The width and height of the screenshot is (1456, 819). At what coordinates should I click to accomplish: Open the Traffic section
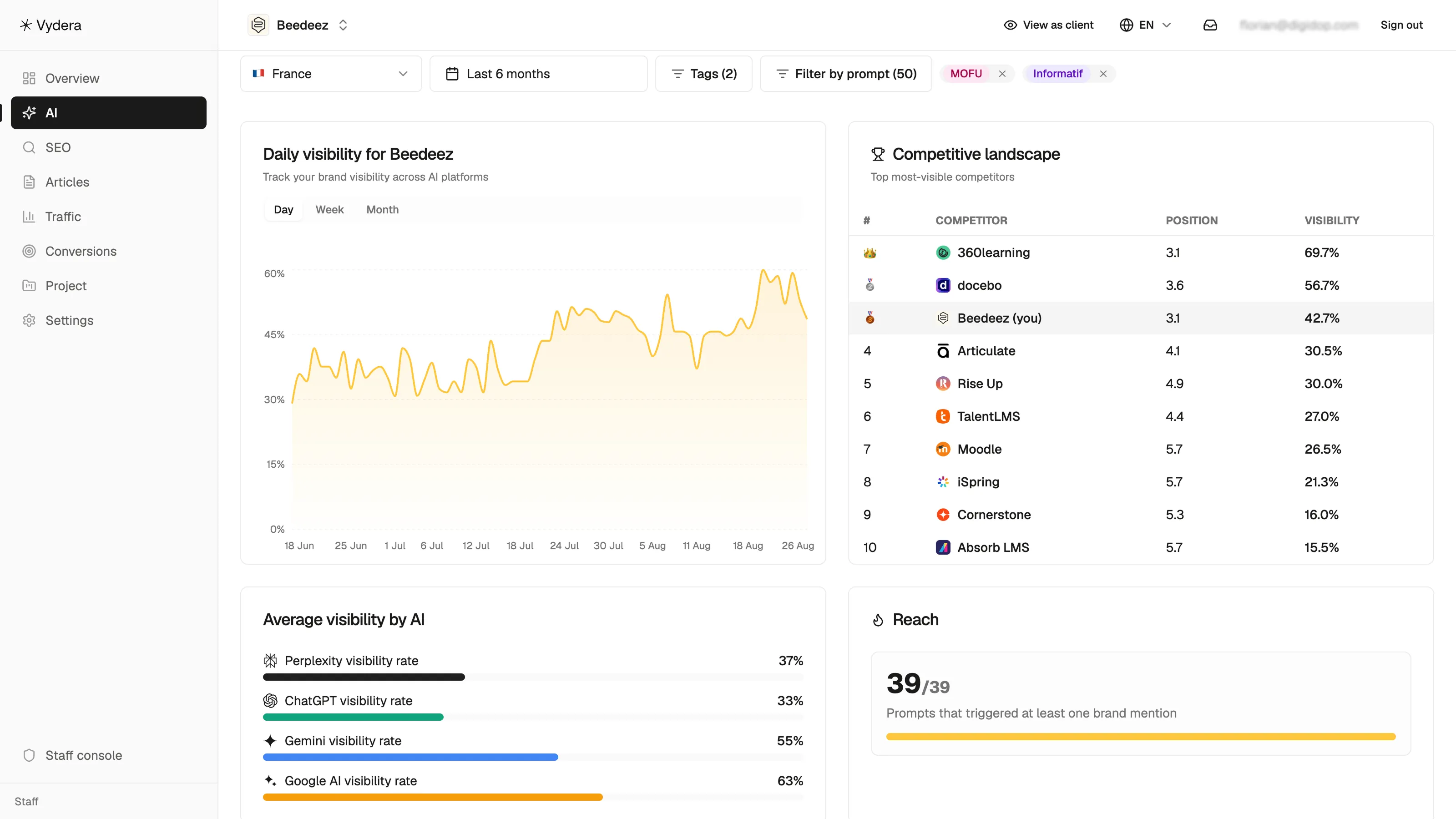click(109, 217)
